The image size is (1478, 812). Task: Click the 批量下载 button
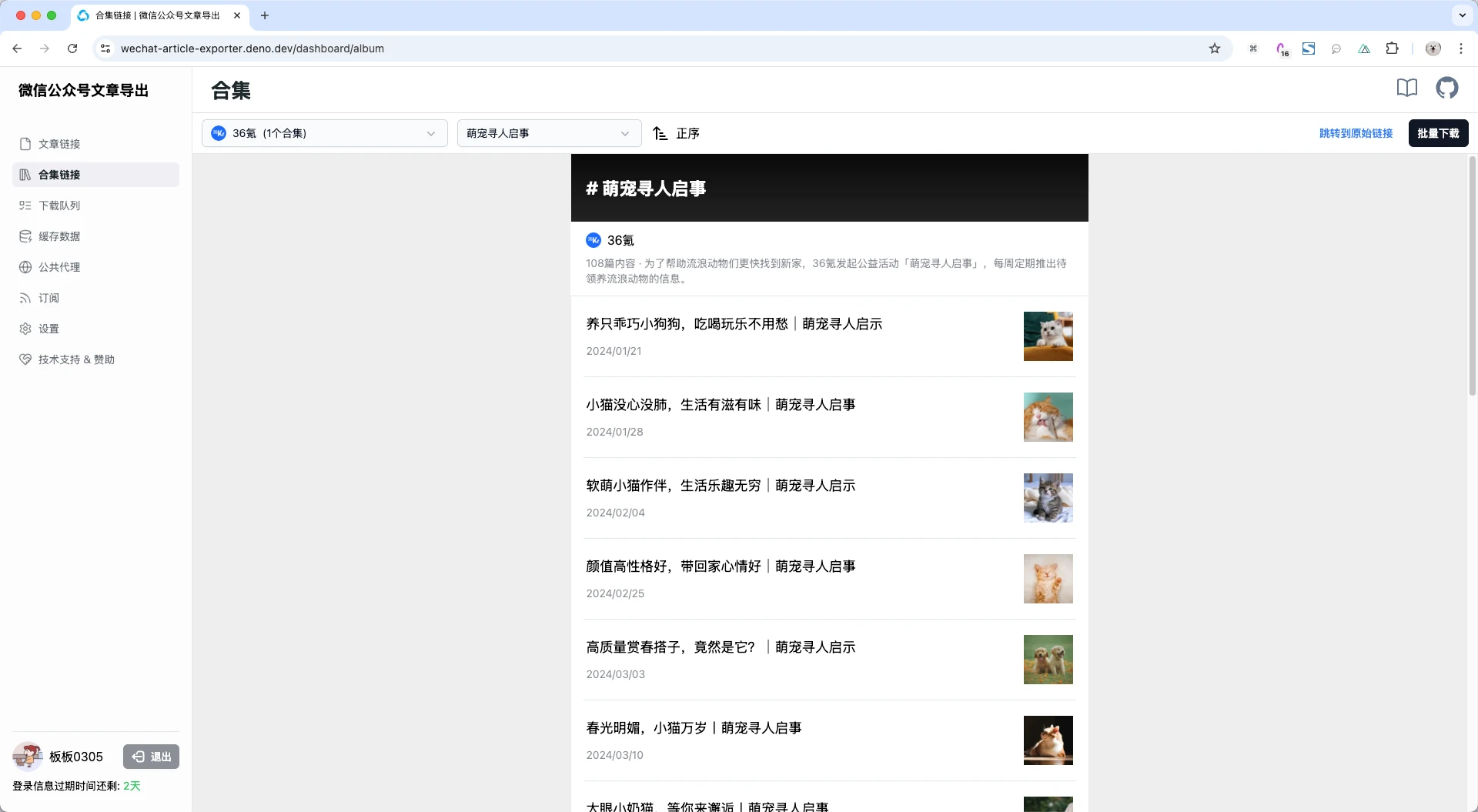[1438, 133]
